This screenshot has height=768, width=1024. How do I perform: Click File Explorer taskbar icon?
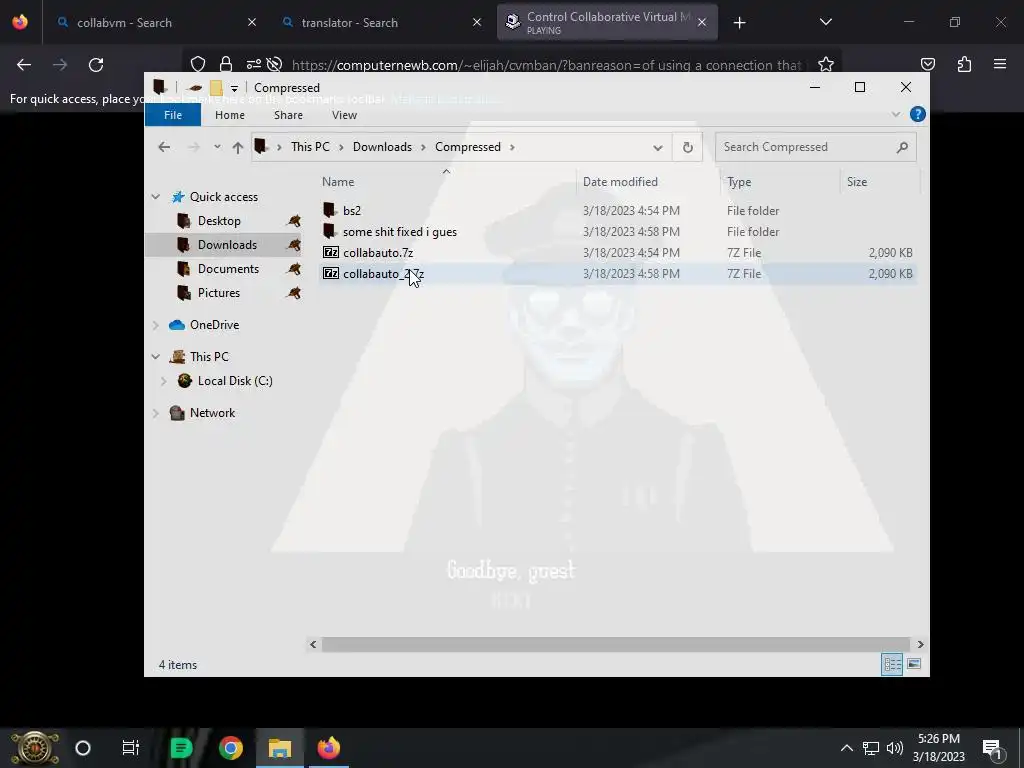(x=280, y=748)
